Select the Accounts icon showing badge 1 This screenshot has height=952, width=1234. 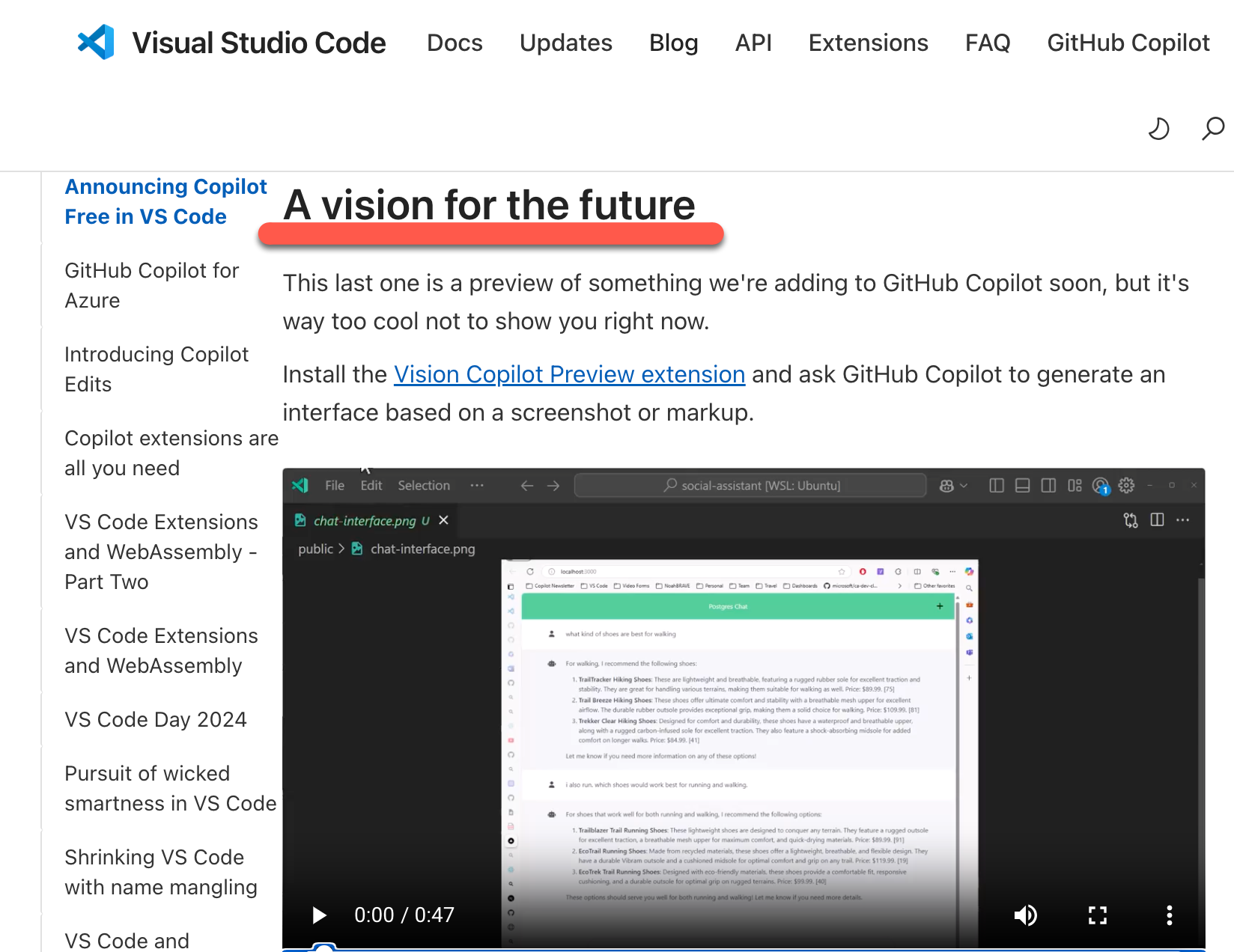coord(1099,486)
